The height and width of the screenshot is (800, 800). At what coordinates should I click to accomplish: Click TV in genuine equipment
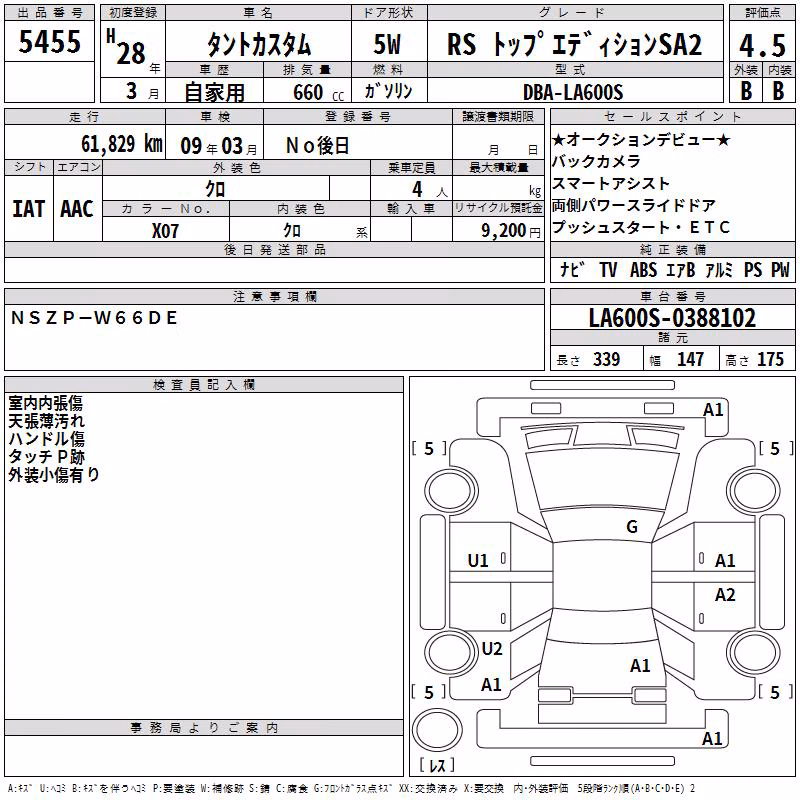coord(608,269)
